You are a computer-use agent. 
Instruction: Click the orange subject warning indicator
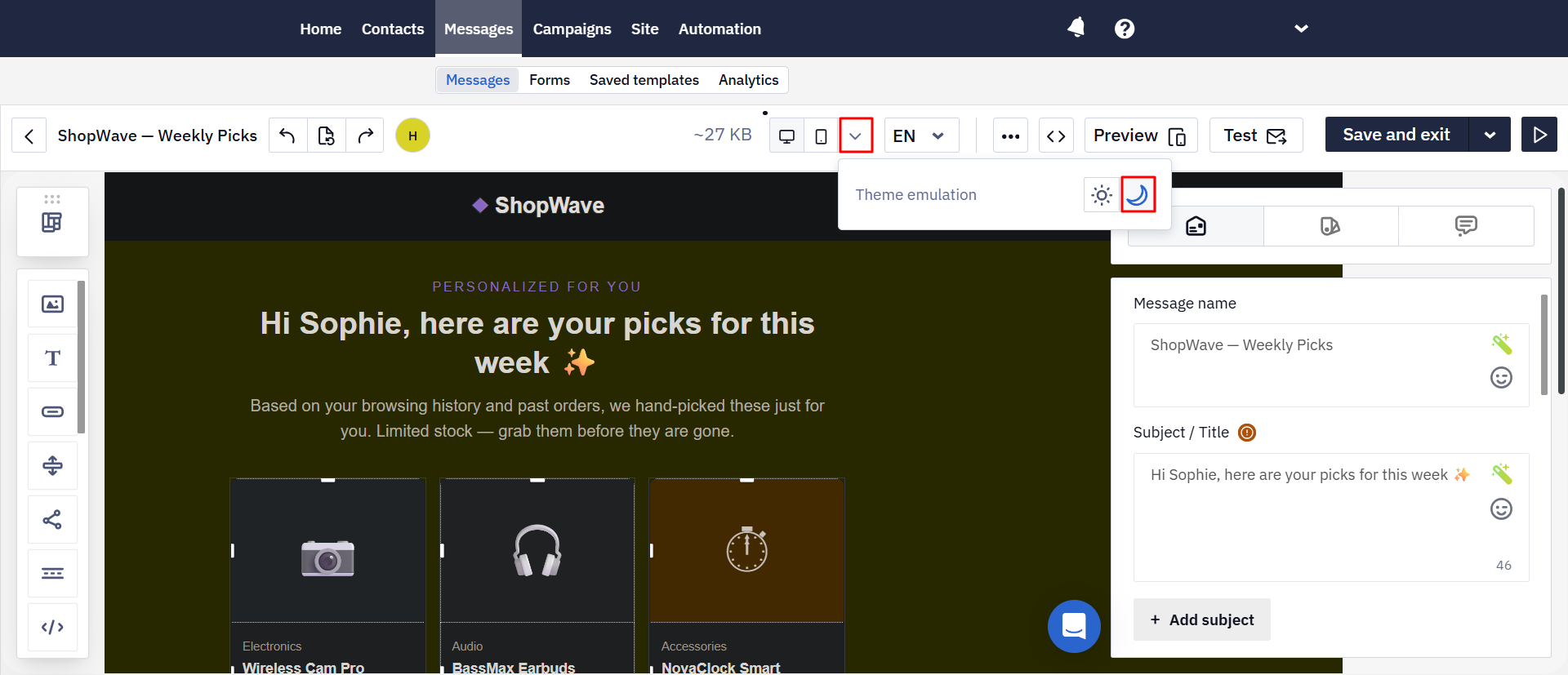(1247, 433)
